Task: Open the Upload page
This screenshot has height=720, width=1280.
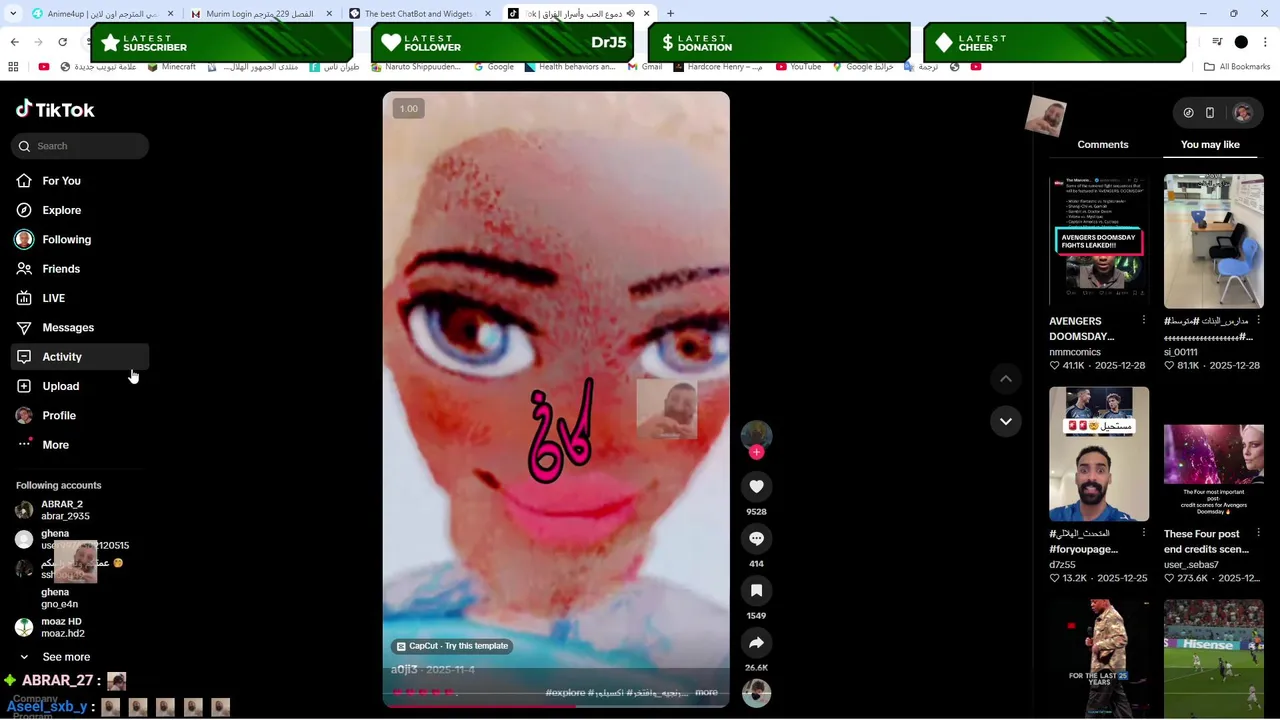Action: tap(80, 386)
